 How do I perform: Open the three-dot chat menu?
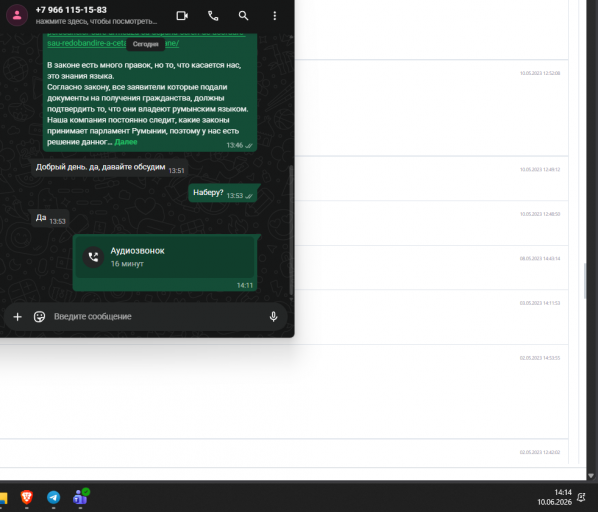[x=275, y=16]
